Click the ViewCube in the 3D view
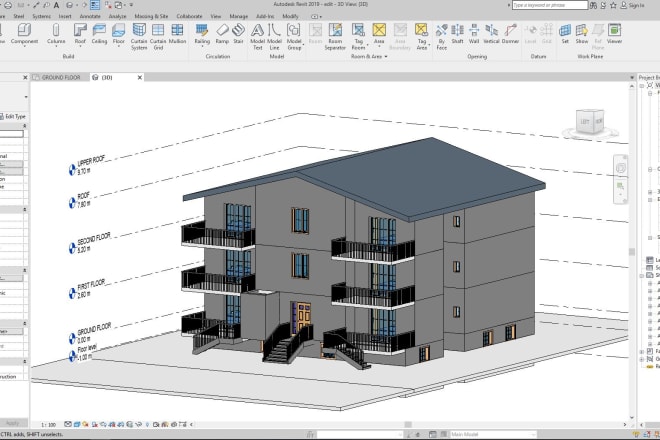 pos(589,122)
